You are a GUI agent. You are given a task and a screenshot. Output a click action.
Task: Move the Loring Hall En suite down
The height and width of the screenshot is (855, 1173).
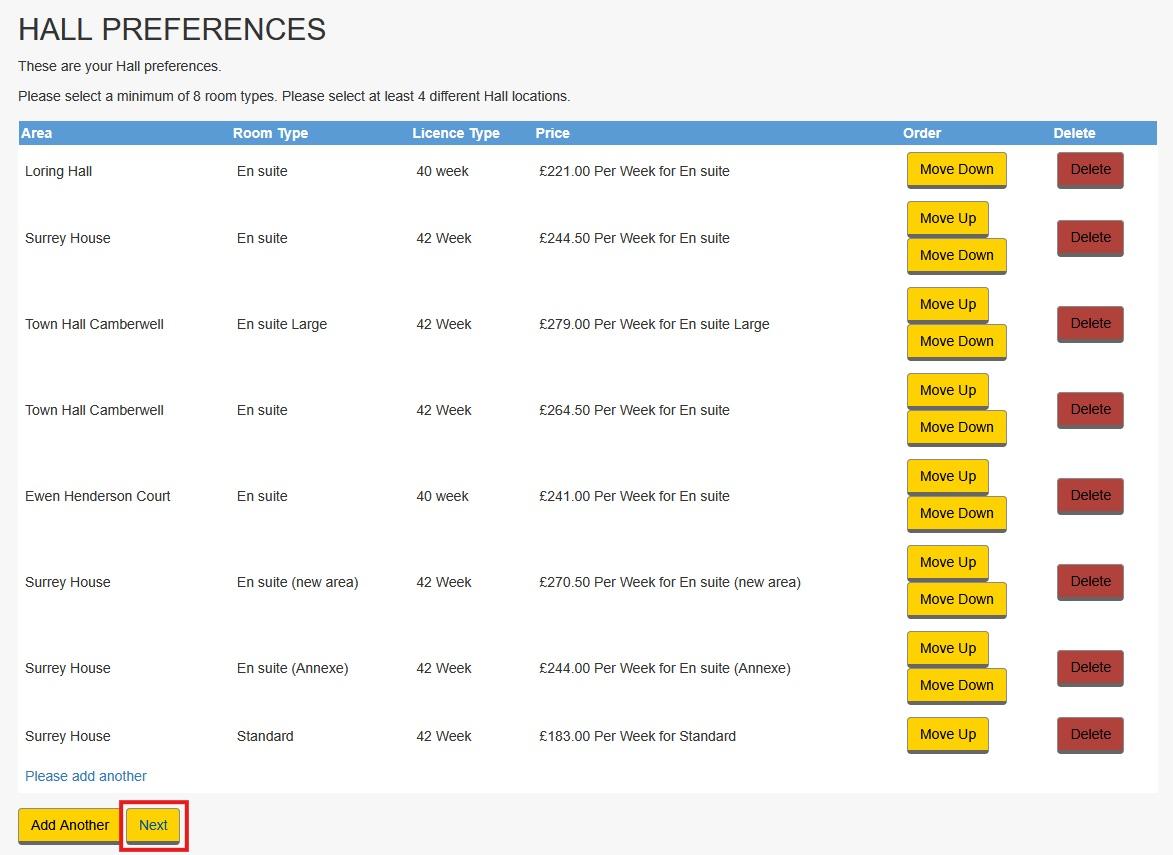956,169
